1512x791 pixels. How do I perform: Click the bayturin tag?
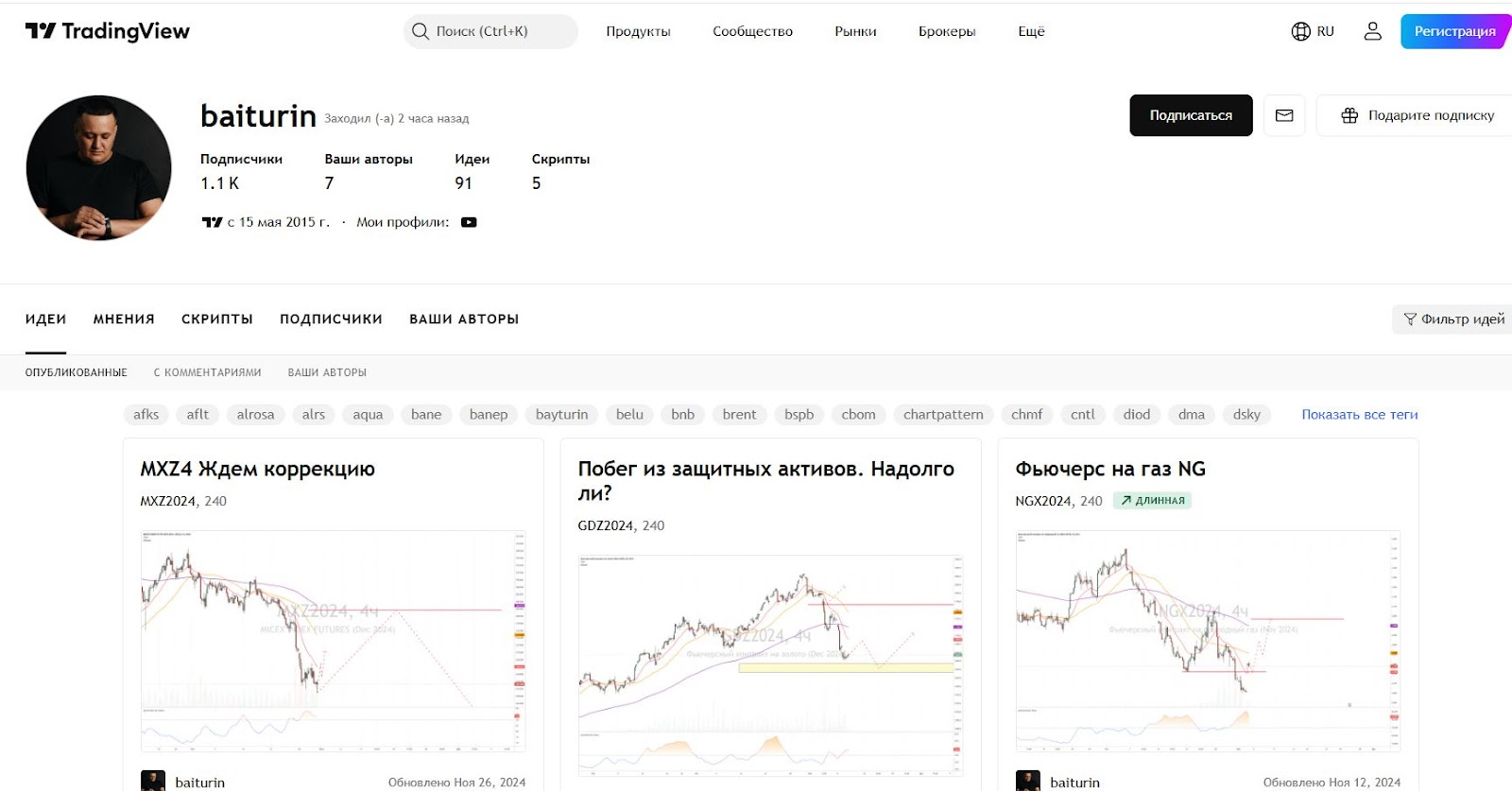561,414
